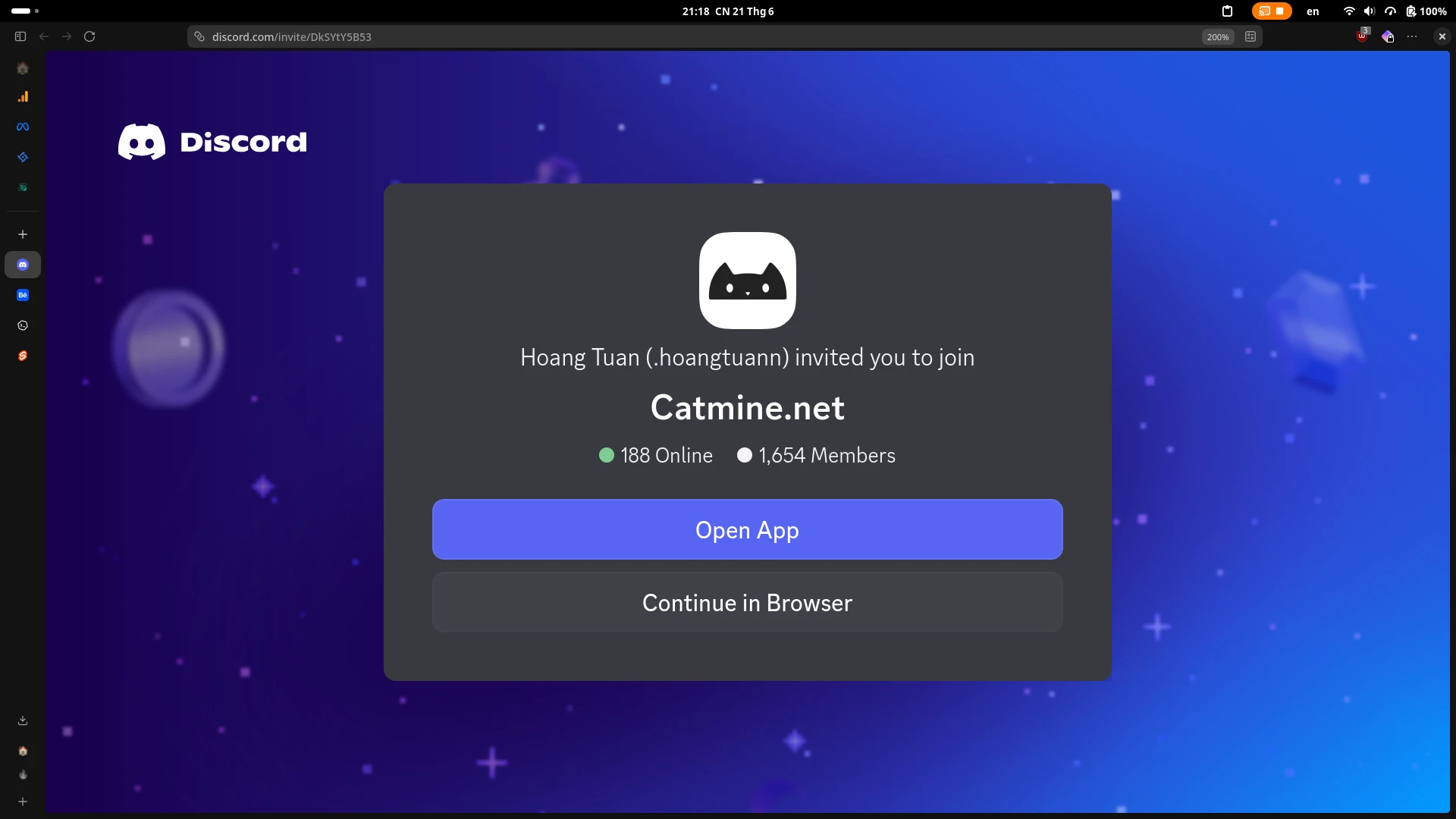
Task: Open the Wi-Fi status icon
Action: tap(1349, 11)
